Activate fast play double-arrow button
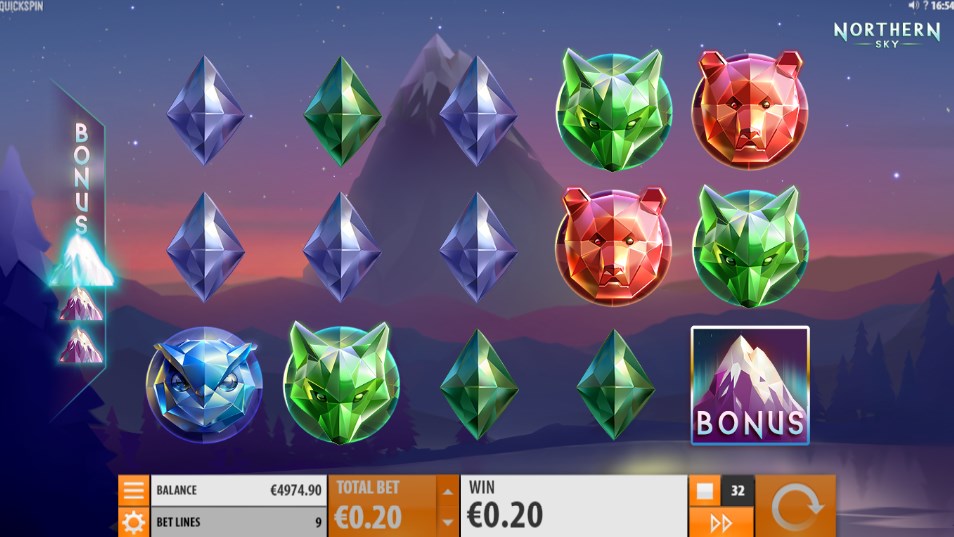This screenshot has height=537, width=954. 721,522
